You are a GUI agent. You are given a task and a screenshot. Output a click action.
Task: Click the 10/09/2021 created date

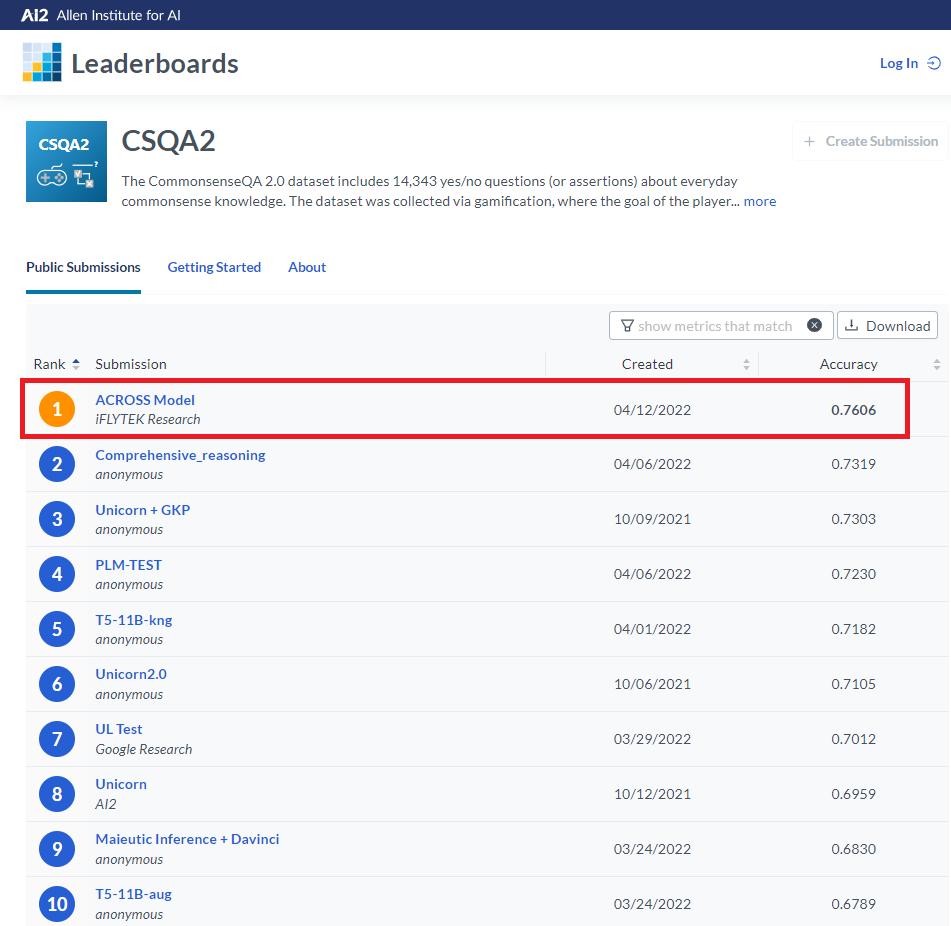click(652, 519)
